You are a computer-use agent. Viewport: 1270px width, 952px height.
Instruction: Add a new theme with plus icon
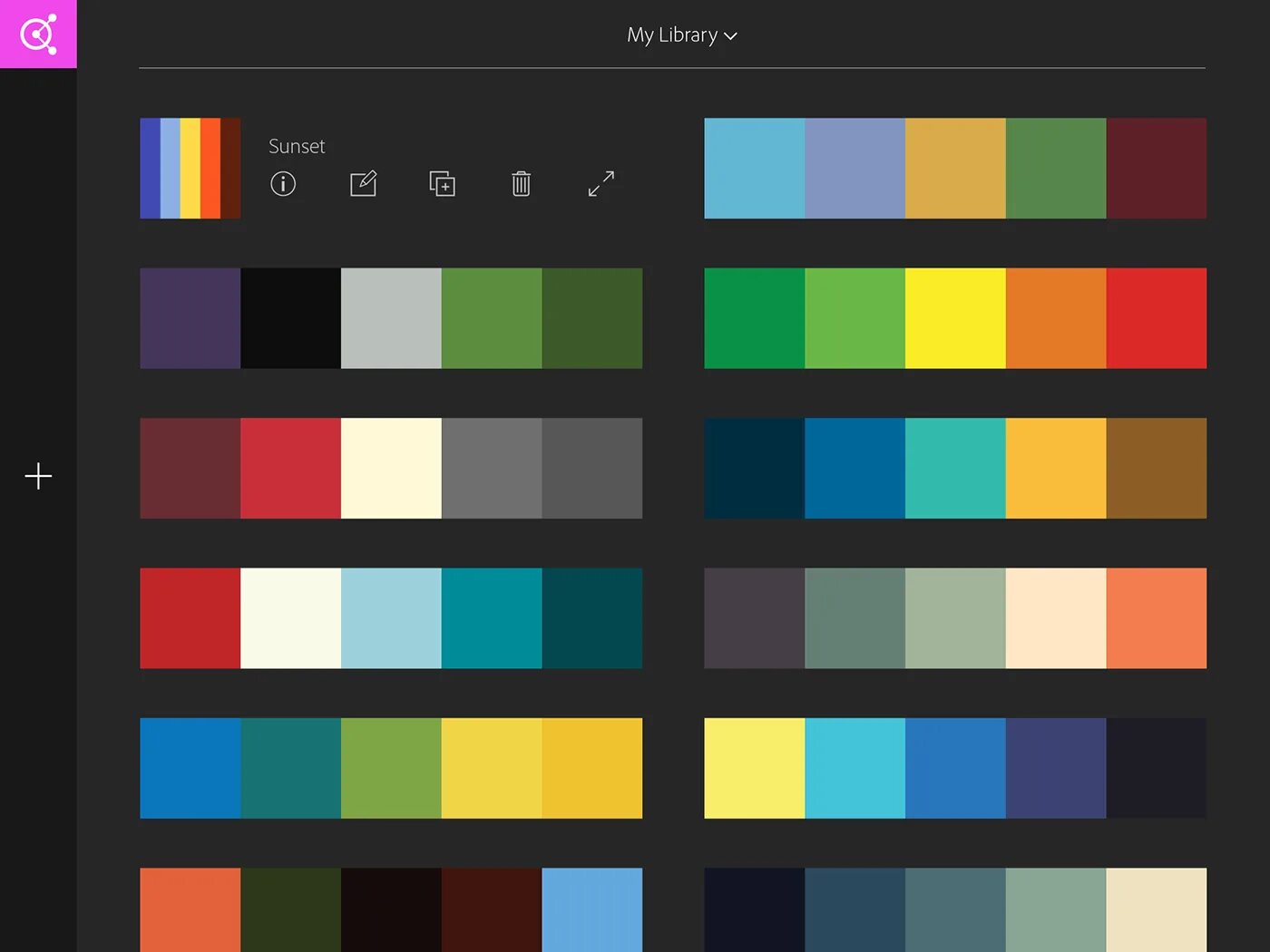click(x=38, y=476)
